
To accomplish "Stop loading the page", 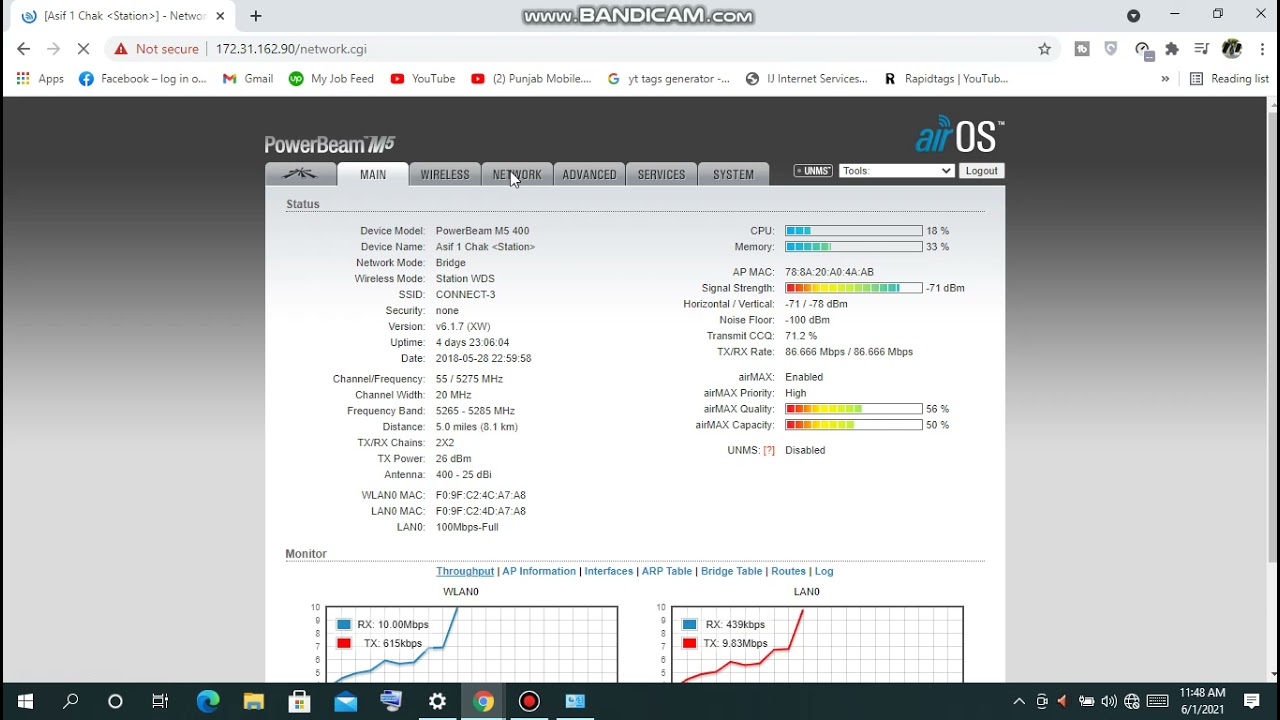I will [83, 49].
